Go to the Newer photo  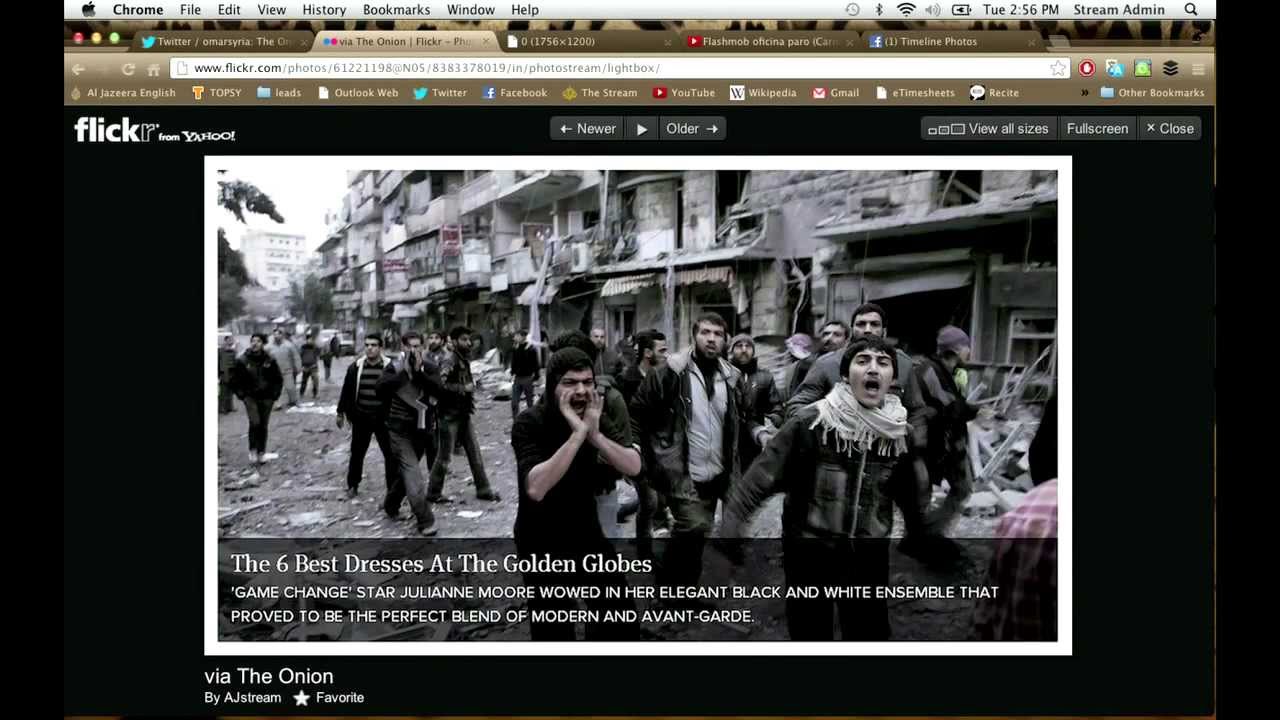tap(588, 128)
